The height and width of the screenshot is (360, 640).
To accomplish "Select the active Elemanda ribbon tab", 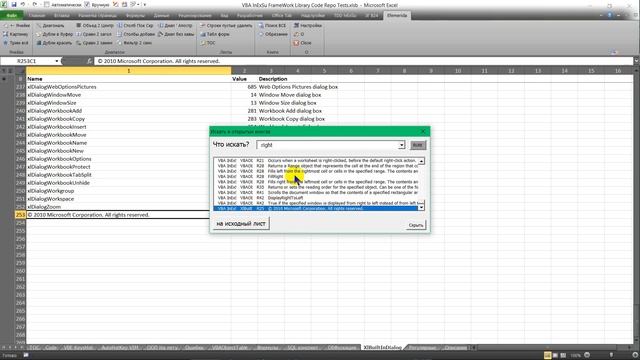I will (x=397, y=16).
